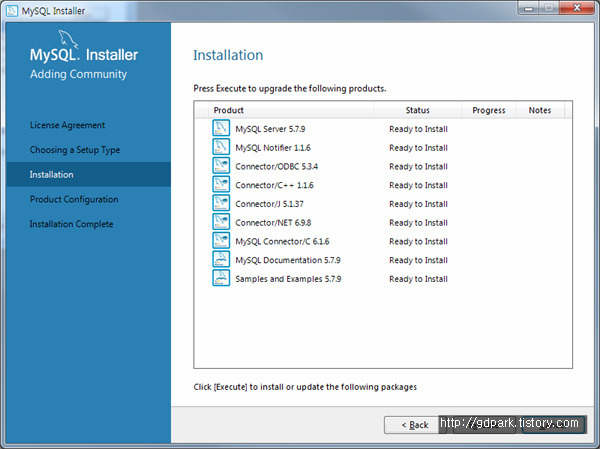Viewport: 600px width, 449px height.
Task: Click the Connector/ODBC 5.3.4 product icon
Action: pyautogui.click(x=221, y=165)
